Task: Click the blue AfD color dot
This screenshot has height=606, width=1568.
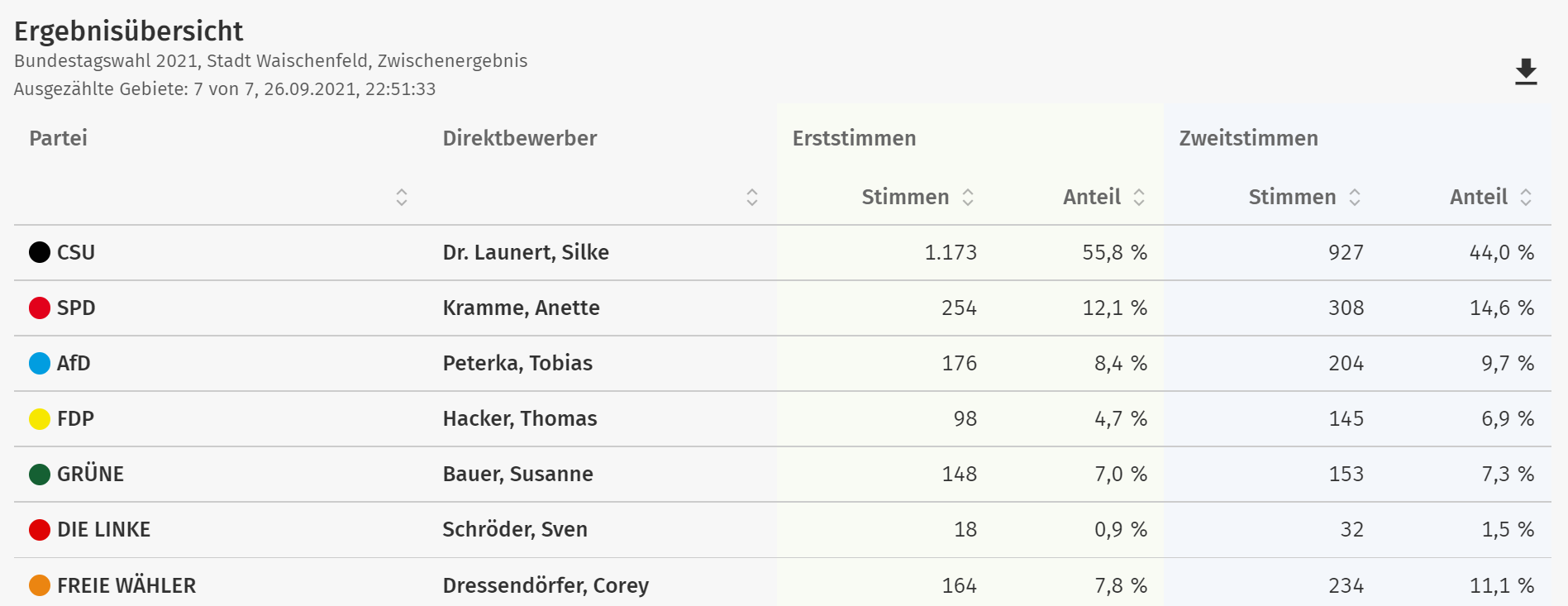Action: [40, 363]
